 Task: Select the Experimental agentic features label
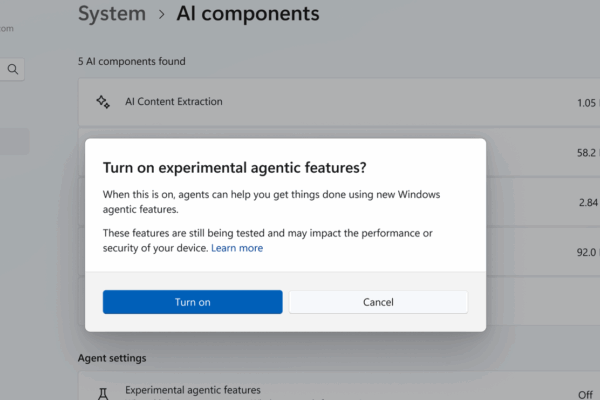point(192,390)
